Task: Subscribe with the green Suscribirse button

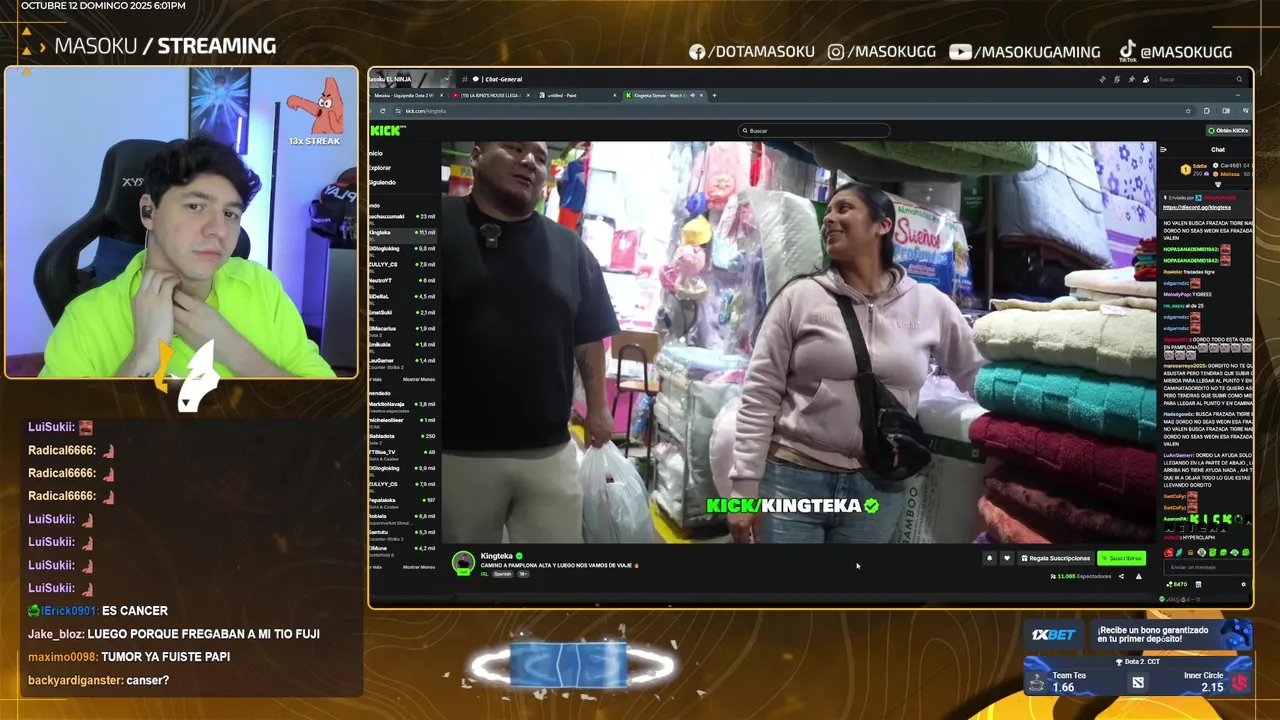Action: coord(1121,558)
